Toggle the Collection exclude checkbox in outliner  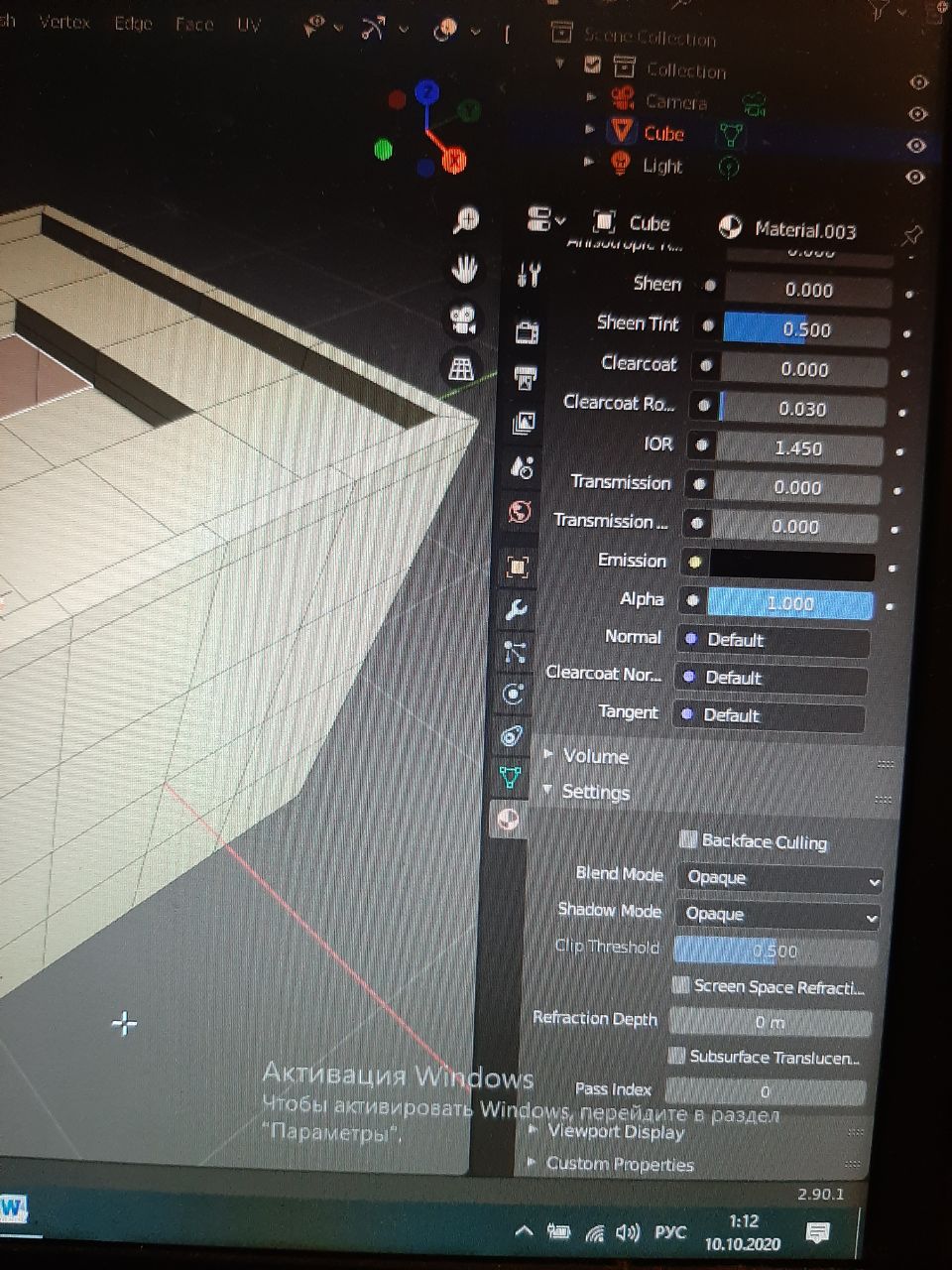[x=593, y=65]
